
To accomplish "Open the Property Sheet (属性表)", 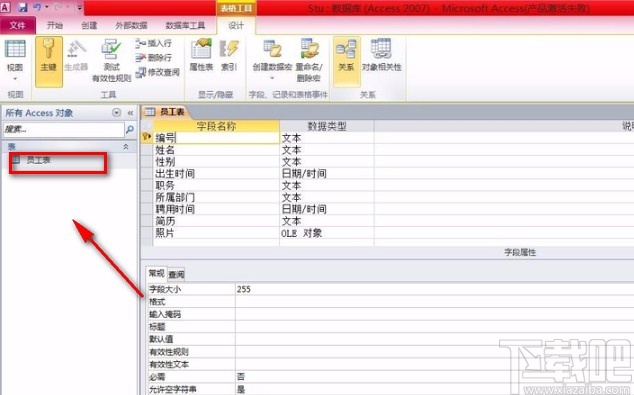I will (201, 56).
